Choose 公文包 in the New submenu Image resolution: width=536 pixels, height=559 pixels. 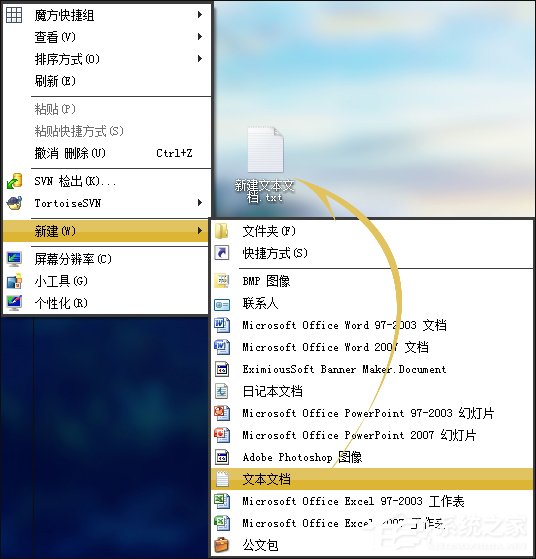click(x=372, y=545)
